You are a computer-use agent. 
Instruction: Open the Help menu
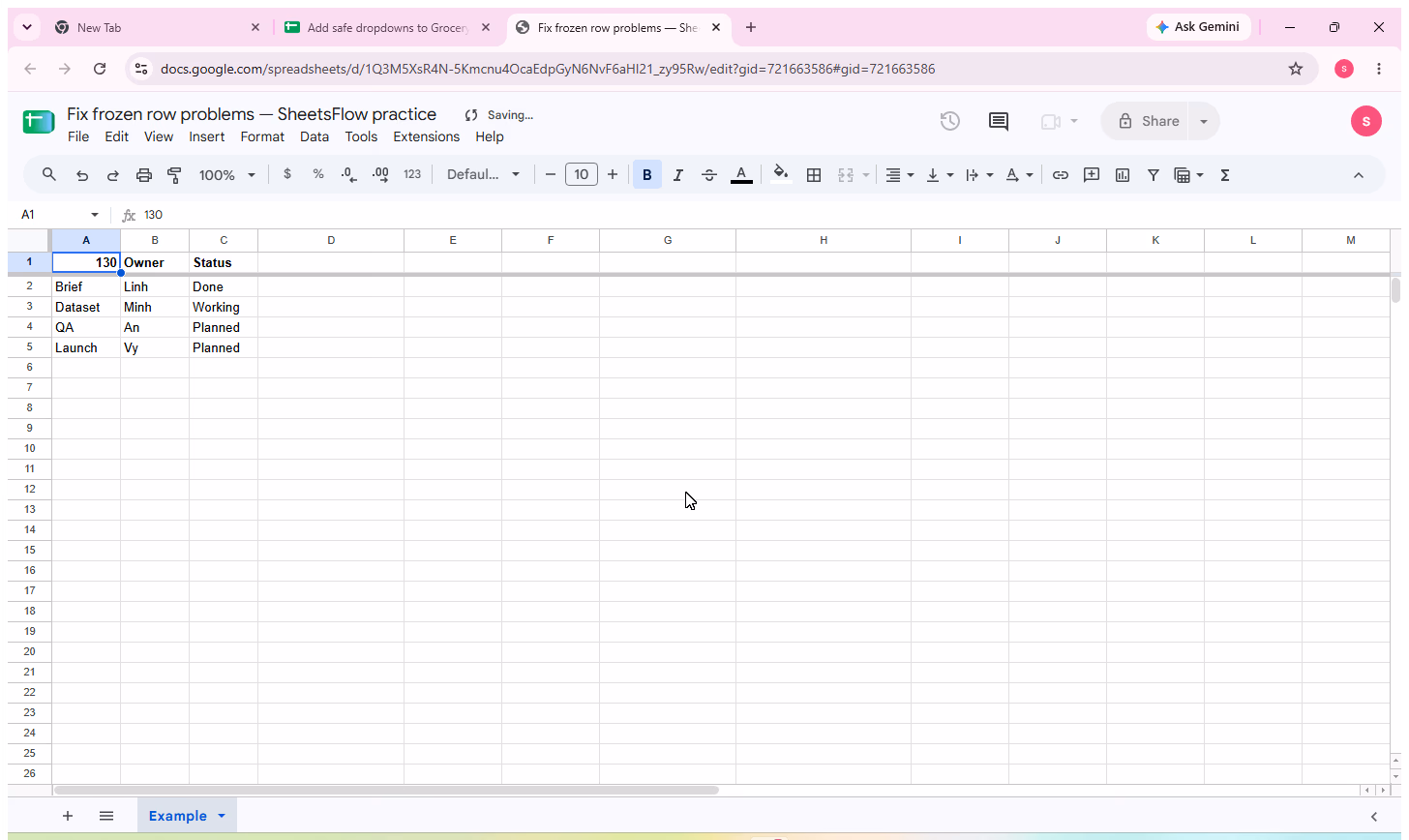pos(490,136)
